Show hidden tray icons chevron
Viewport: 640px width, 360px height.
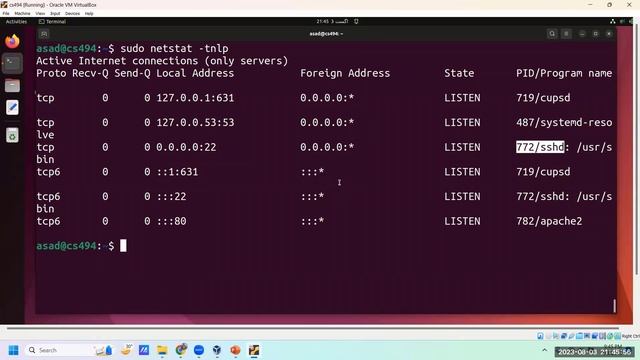pyautogui.click(x=544, y=350)
